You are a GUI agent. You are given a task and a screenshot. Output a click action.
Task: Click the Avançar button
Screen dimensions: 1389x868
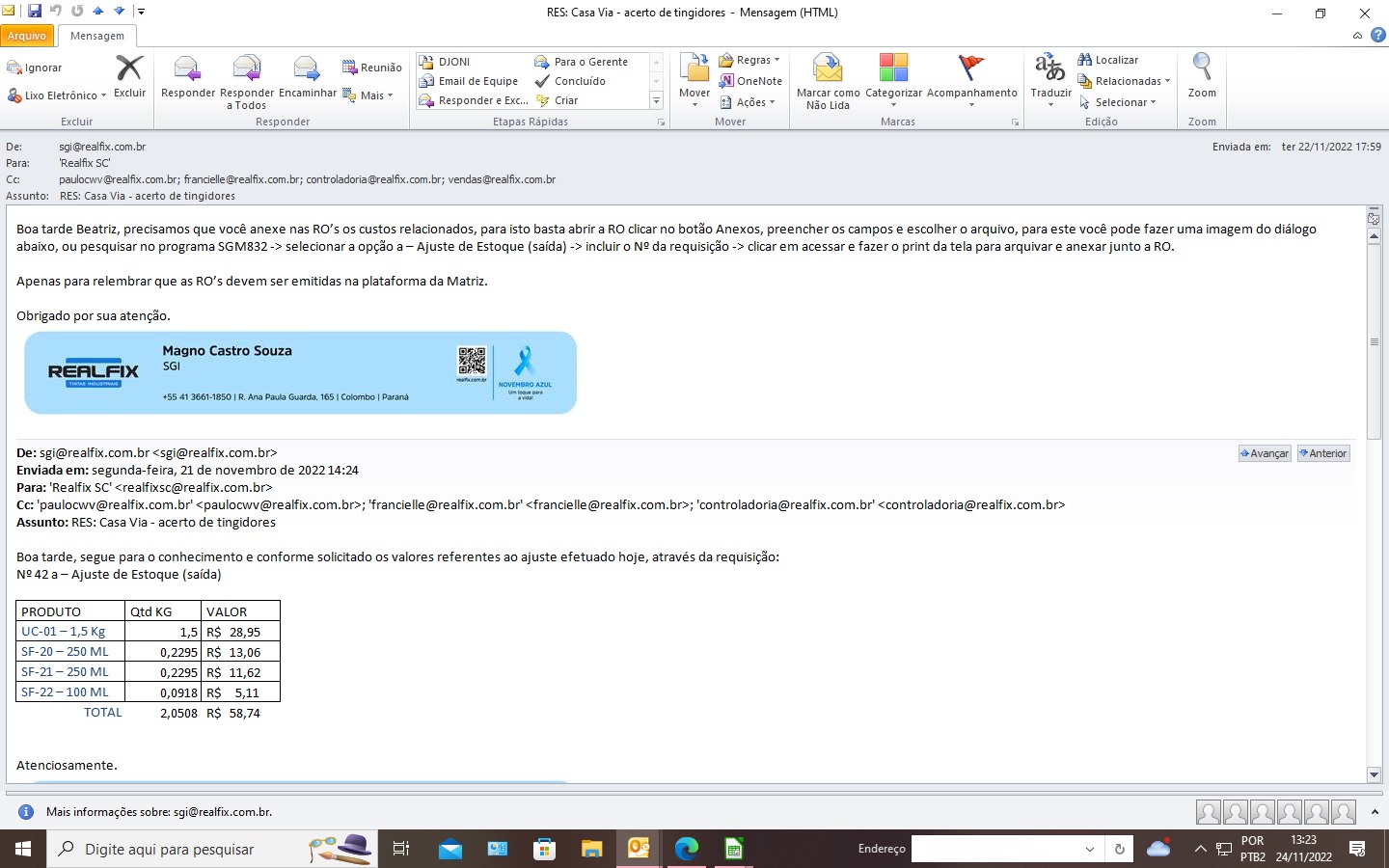pos(1265,453)
